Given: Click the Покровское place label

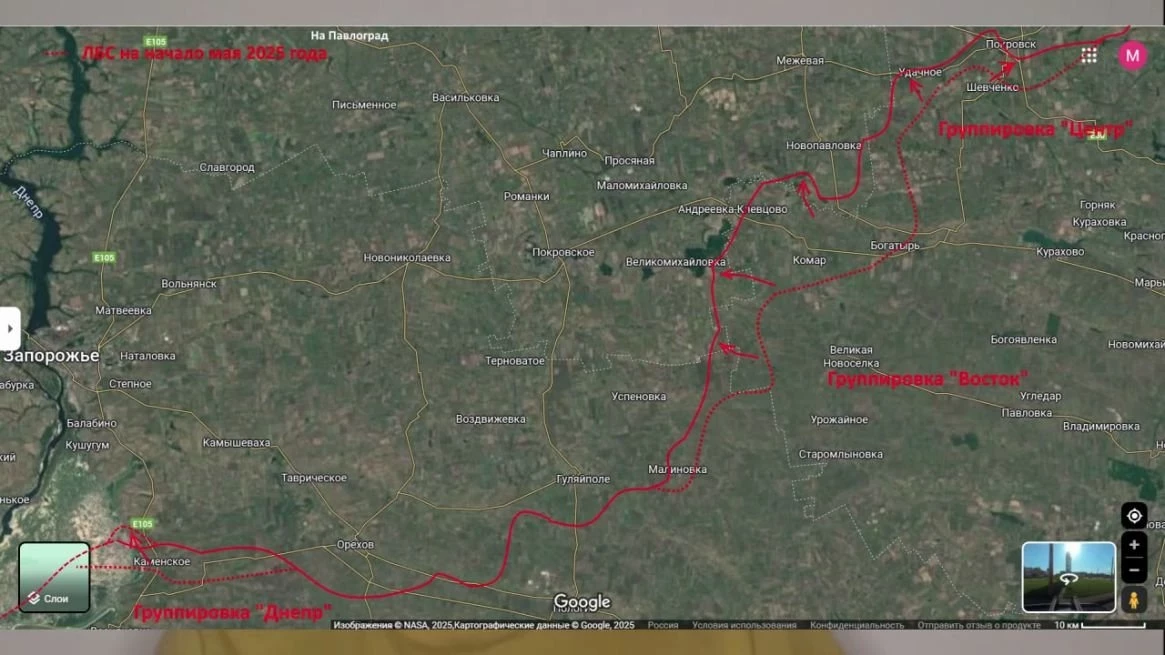Looking at the screenshot, I should 564,253.
